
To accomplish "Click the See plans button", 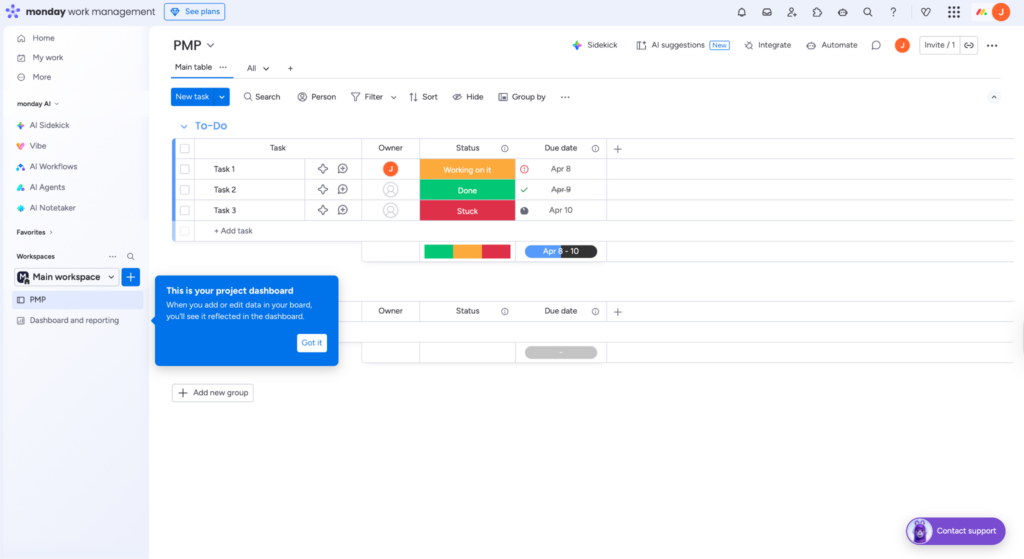I will pos(195,12).
